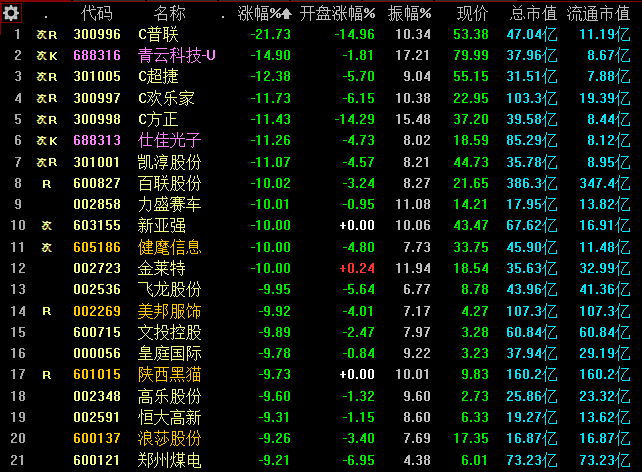Viewport: 642px width, 472px height.
Task: Select stock code 688316
Action: (97, 55)
